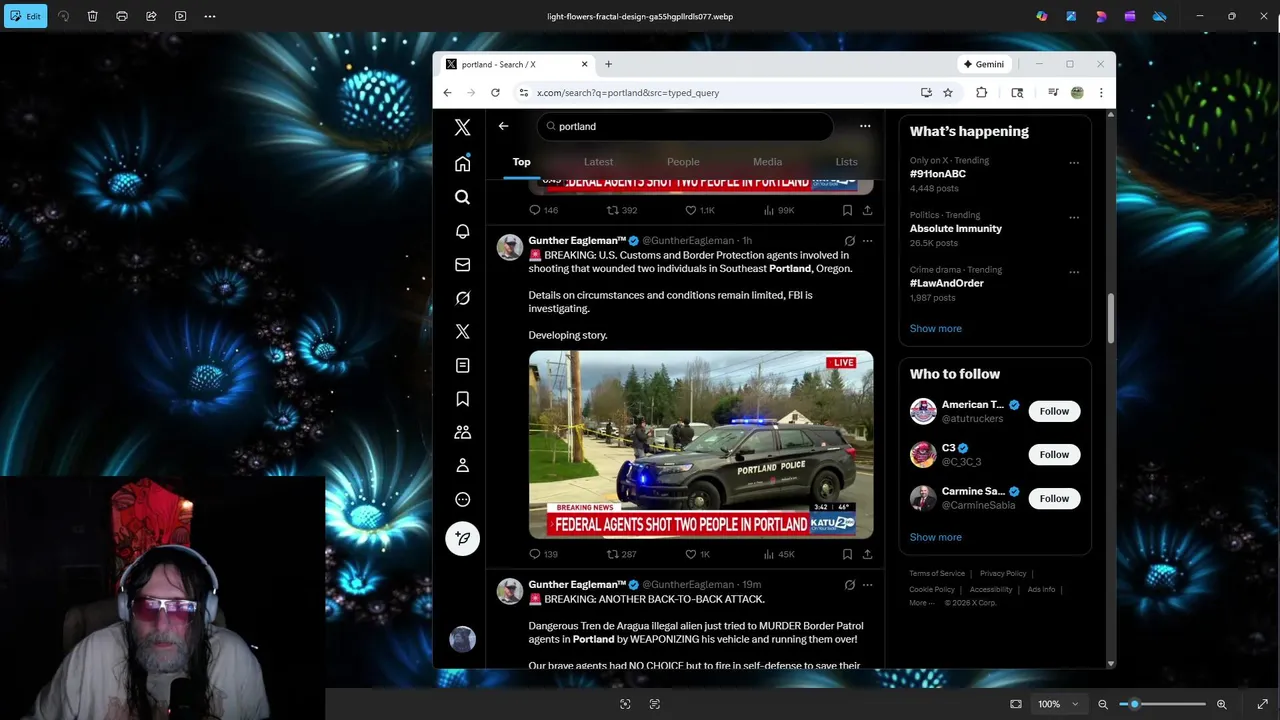1280x720 pixels.
Task: Reload the page in Chrome
Action: [495, 93]
